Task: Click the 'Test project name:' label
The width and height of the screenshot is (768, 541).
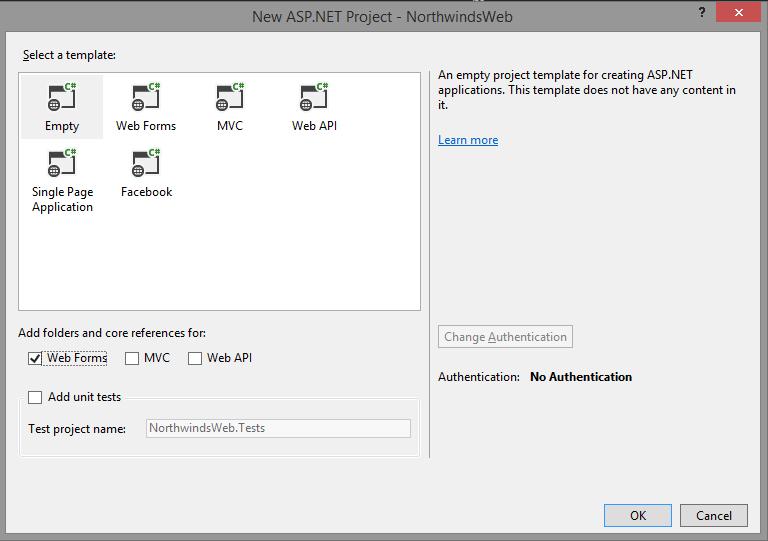Action: click(x=77, y=429)
